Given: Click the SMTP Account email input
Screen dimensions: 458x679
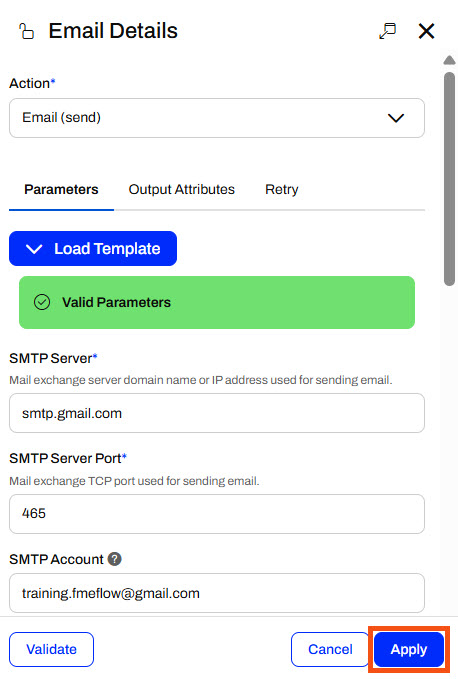Looking at the screenshot, I should click(x=217, y=593).
